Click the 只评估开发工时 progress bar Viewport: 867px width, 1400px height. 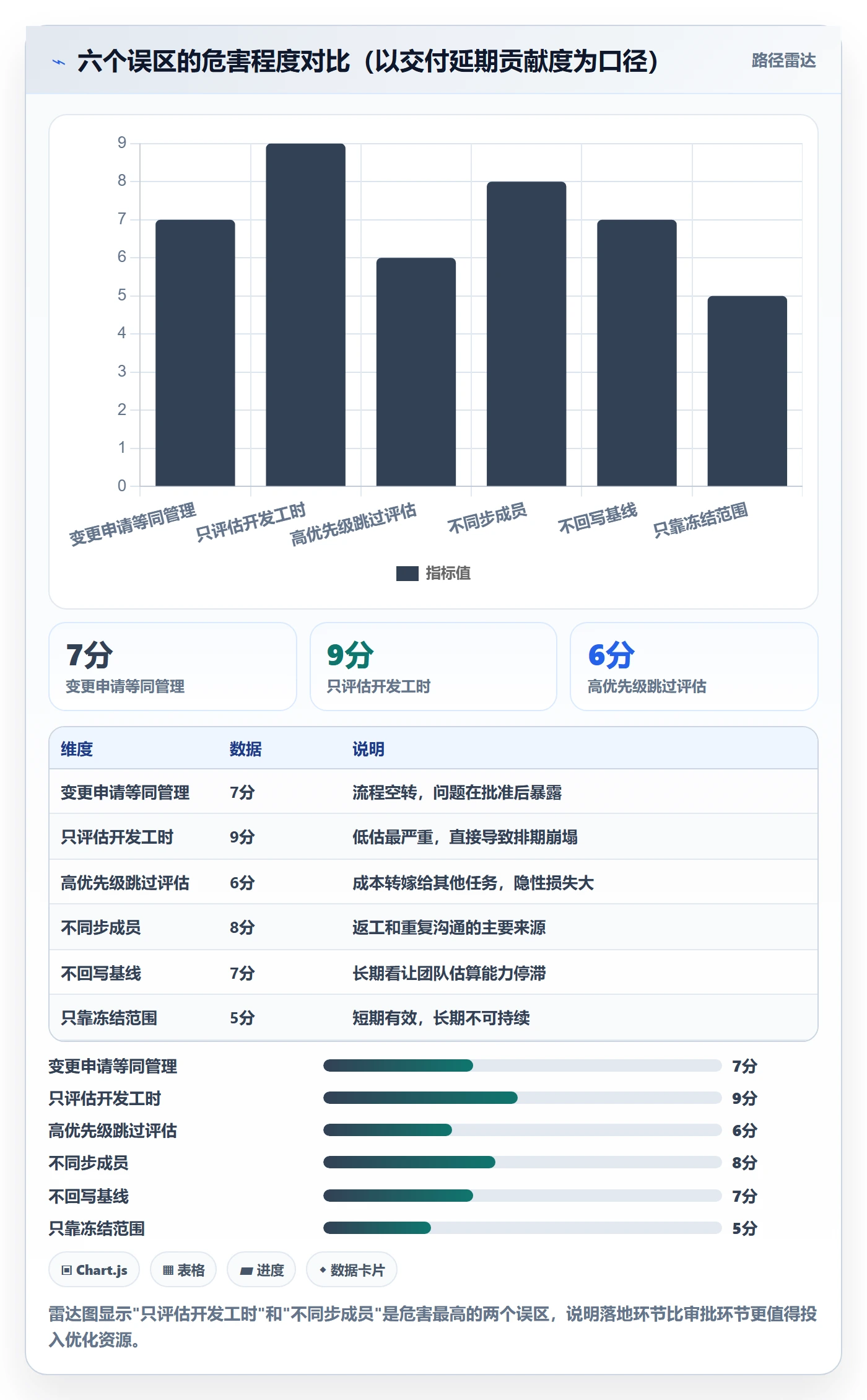pyautogui.click(x=522, y=1098)
